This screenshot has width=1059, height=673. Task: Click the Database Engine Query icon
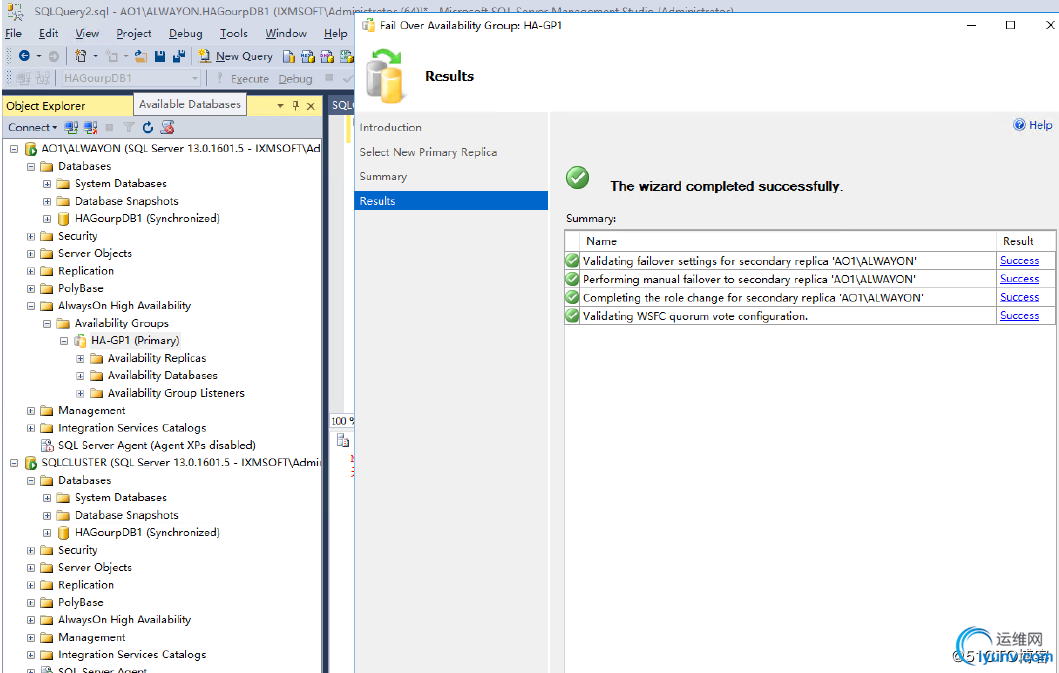click(x=289, y=56)
